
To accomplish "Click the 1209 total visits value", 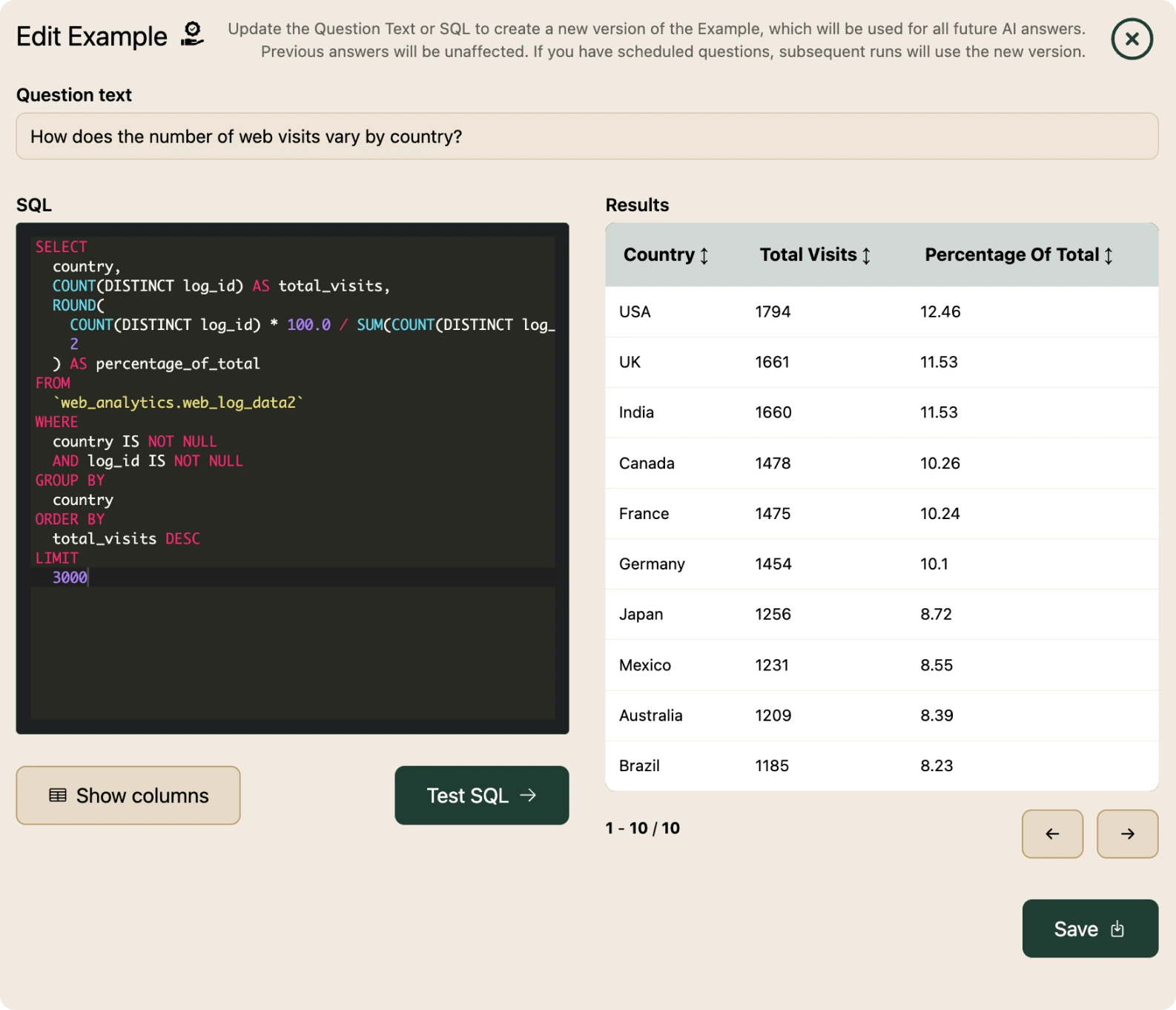I will tap(773, 716).
